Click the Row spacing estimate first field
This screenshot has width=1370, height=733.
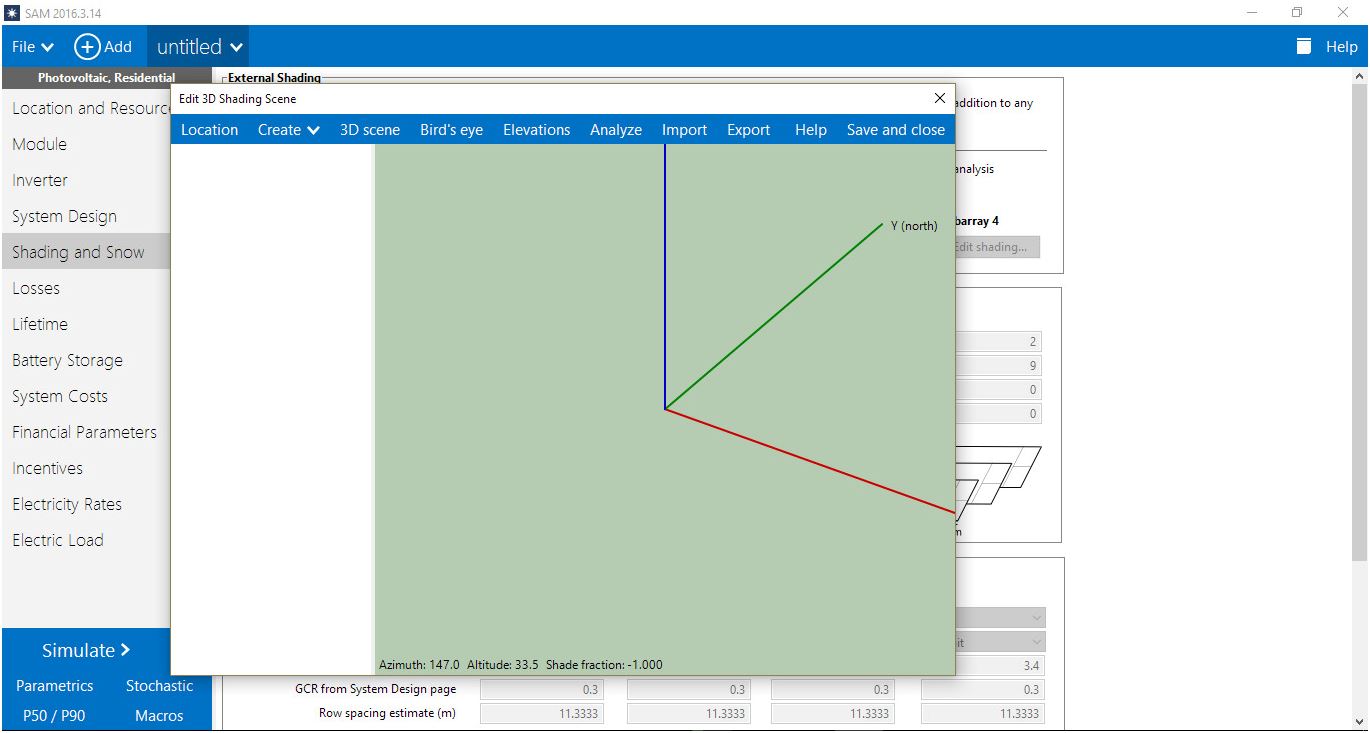pyautogui.click(x=541, y=714)
